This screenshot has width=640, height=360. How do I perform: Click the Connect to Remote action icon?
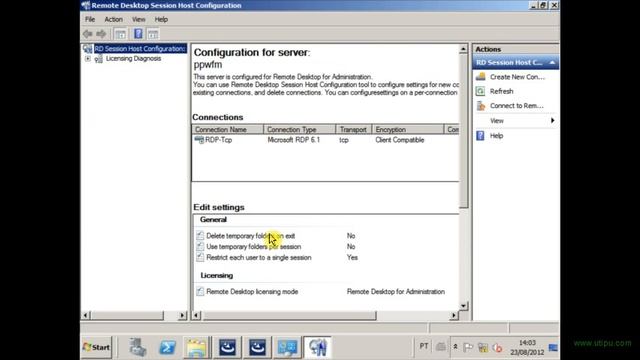(481, 106)
